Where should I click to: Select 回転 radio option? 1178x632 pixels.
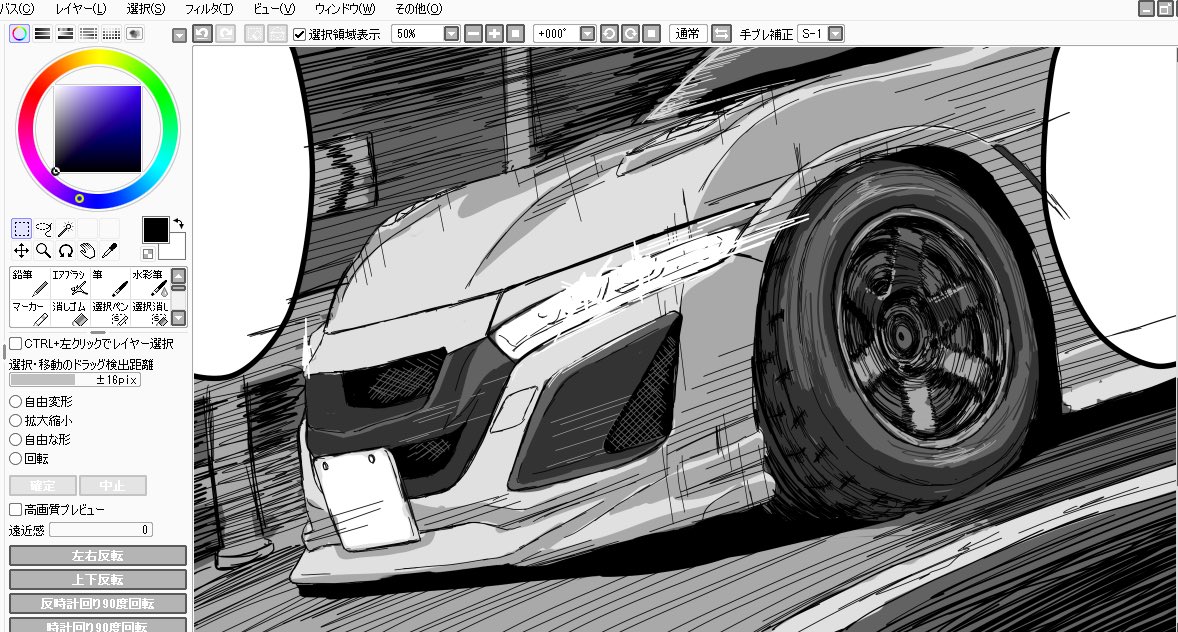tap(15, 458)
